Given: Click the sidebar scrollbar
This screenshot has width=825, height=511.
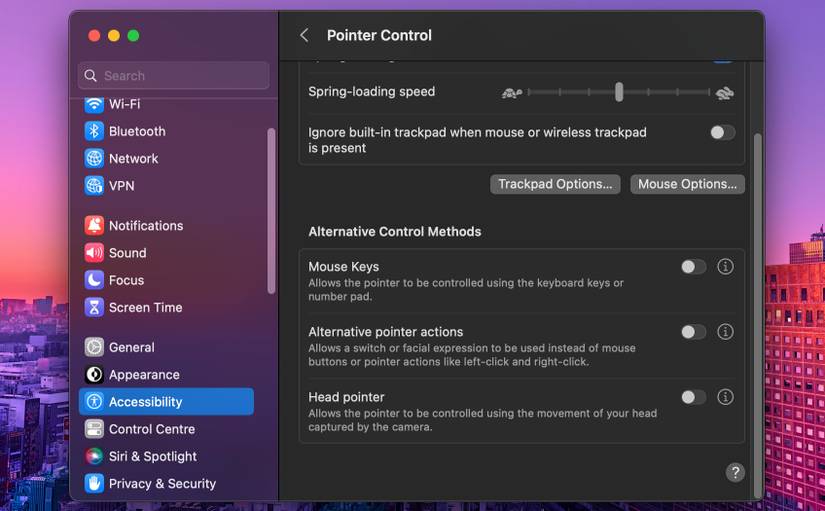Looking at the screenshot, I should click(271, 211).
